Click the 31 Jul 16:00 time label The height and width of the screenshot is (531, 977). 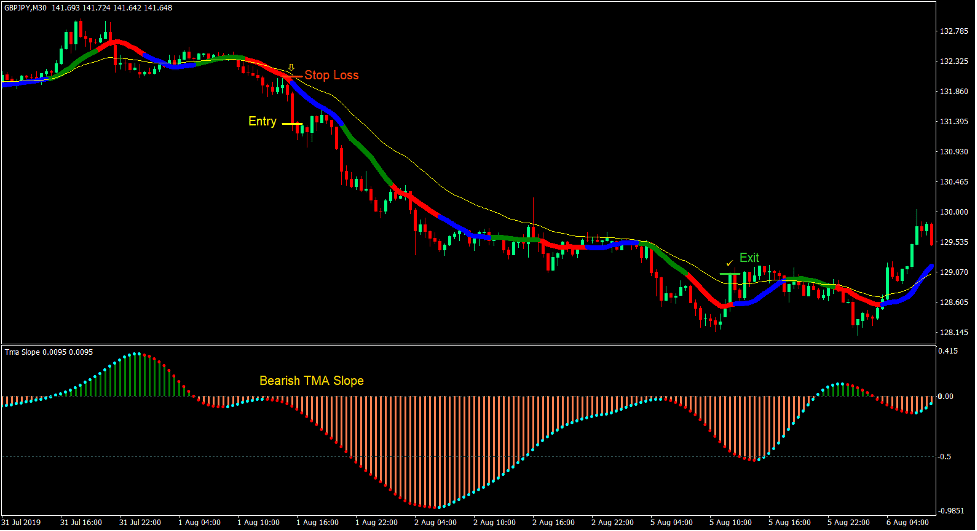(81, 522)
